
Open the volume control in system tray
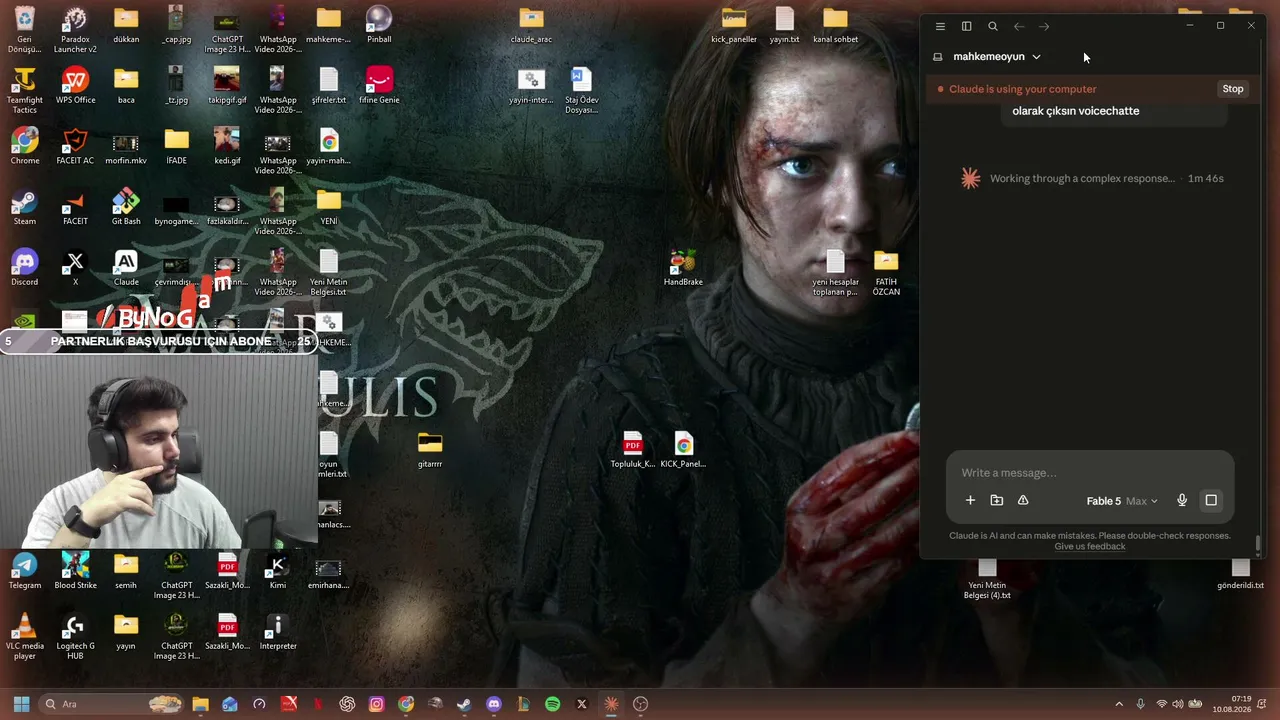(1178, 704)
